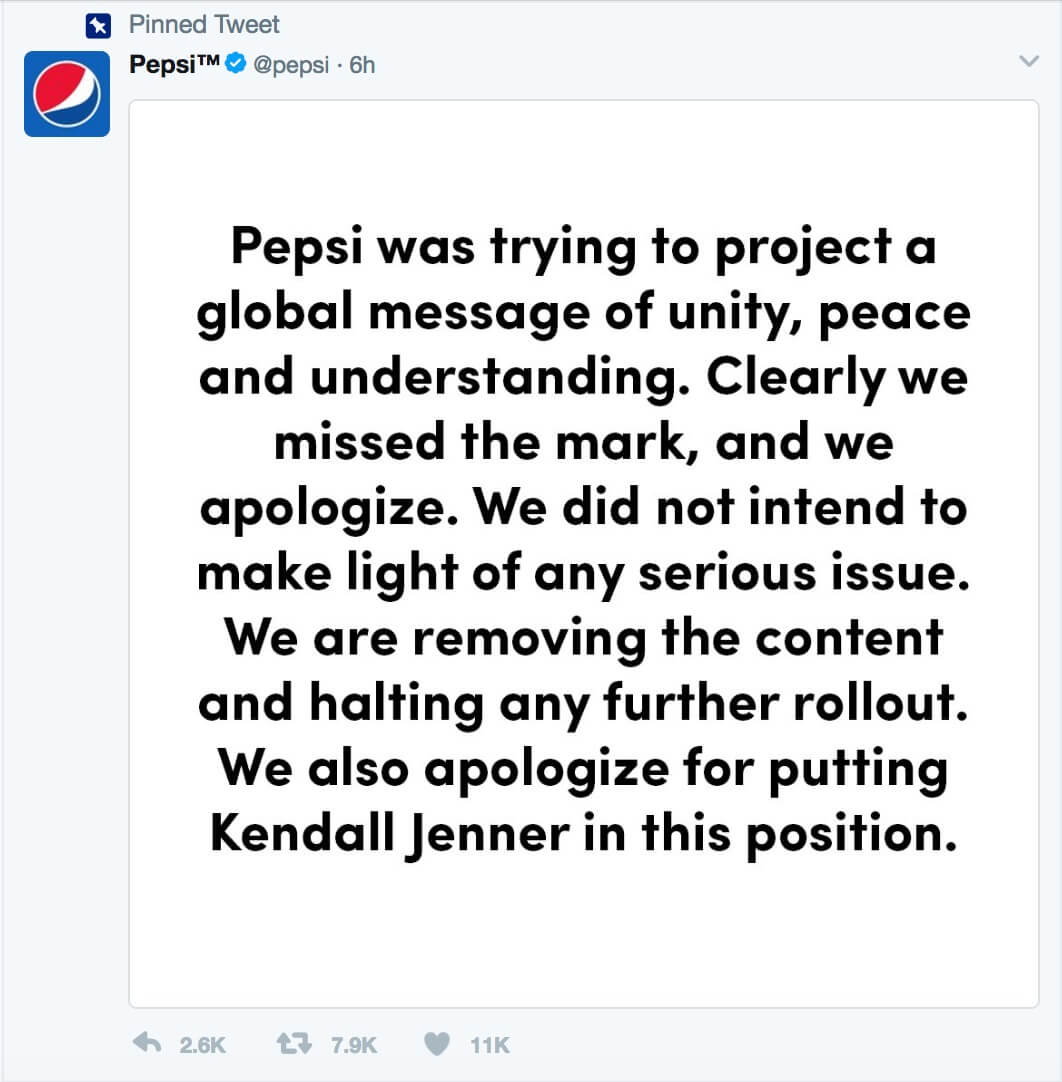
Task: Click 'and halting any further rollout' line
Action: (x=584, y=703)
